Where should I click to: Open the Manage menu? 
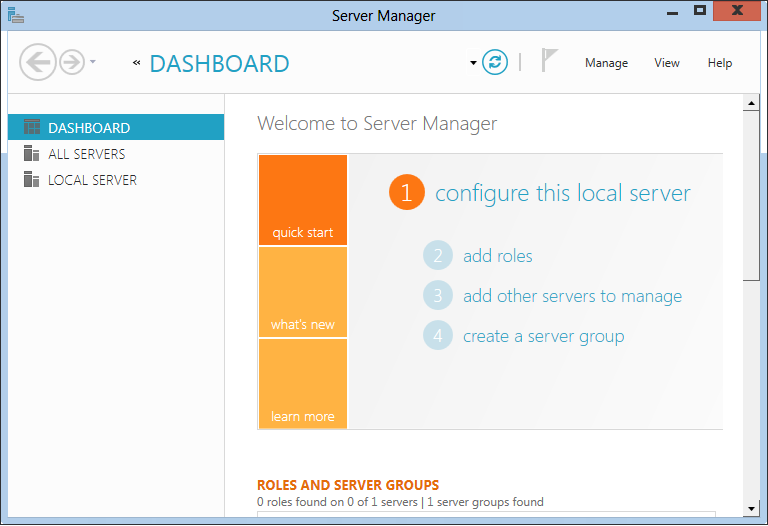[606, 63]
